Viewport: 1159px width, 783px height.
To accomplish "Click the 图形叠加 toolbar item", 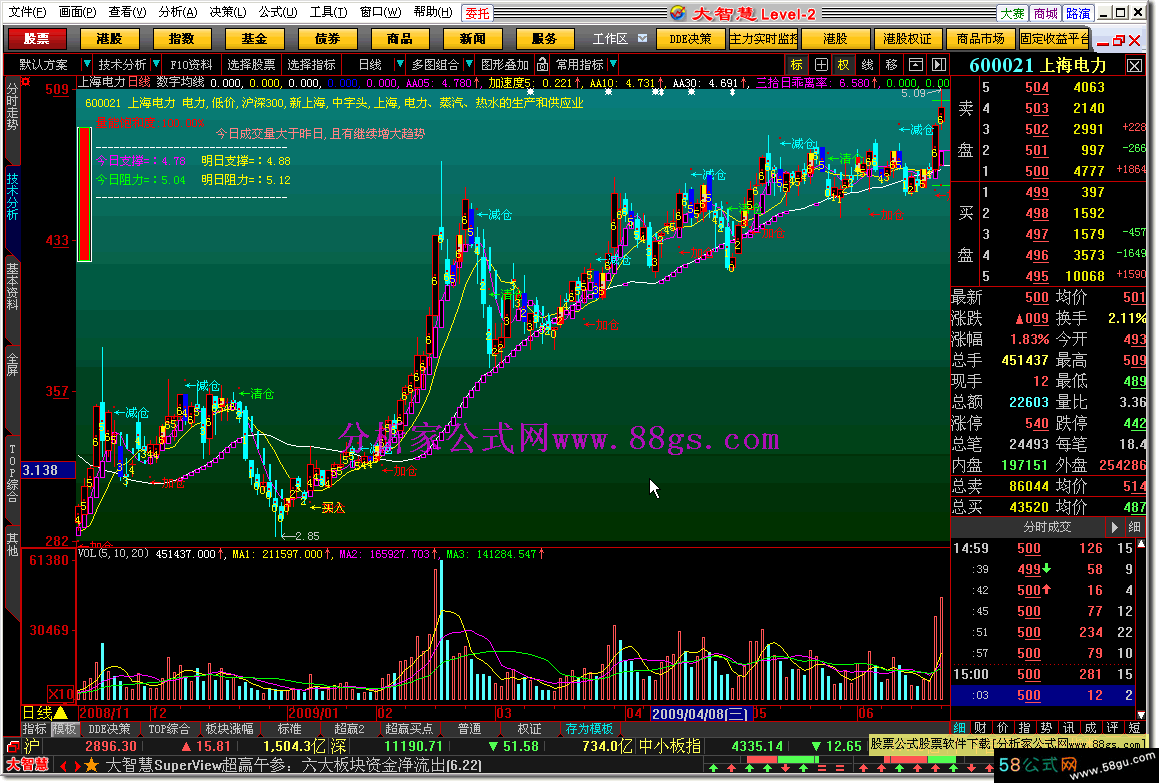I will [x=505, y=65].
